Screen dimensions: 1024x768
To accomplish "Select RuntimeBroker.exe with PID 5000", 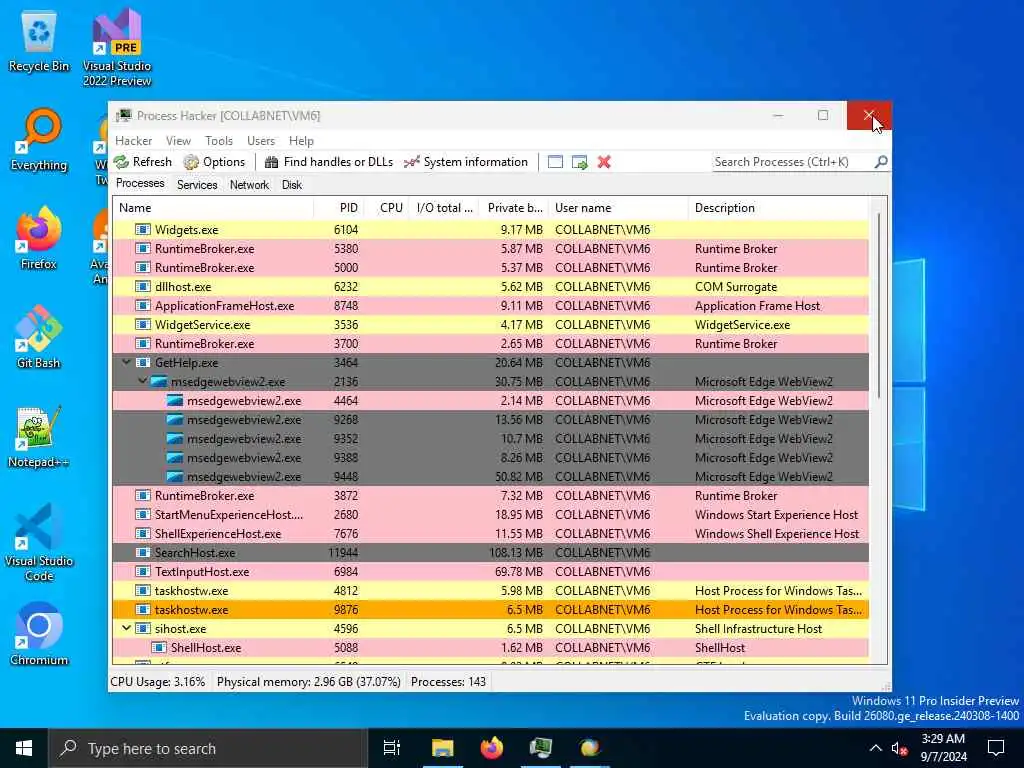I will pos(490,267).
